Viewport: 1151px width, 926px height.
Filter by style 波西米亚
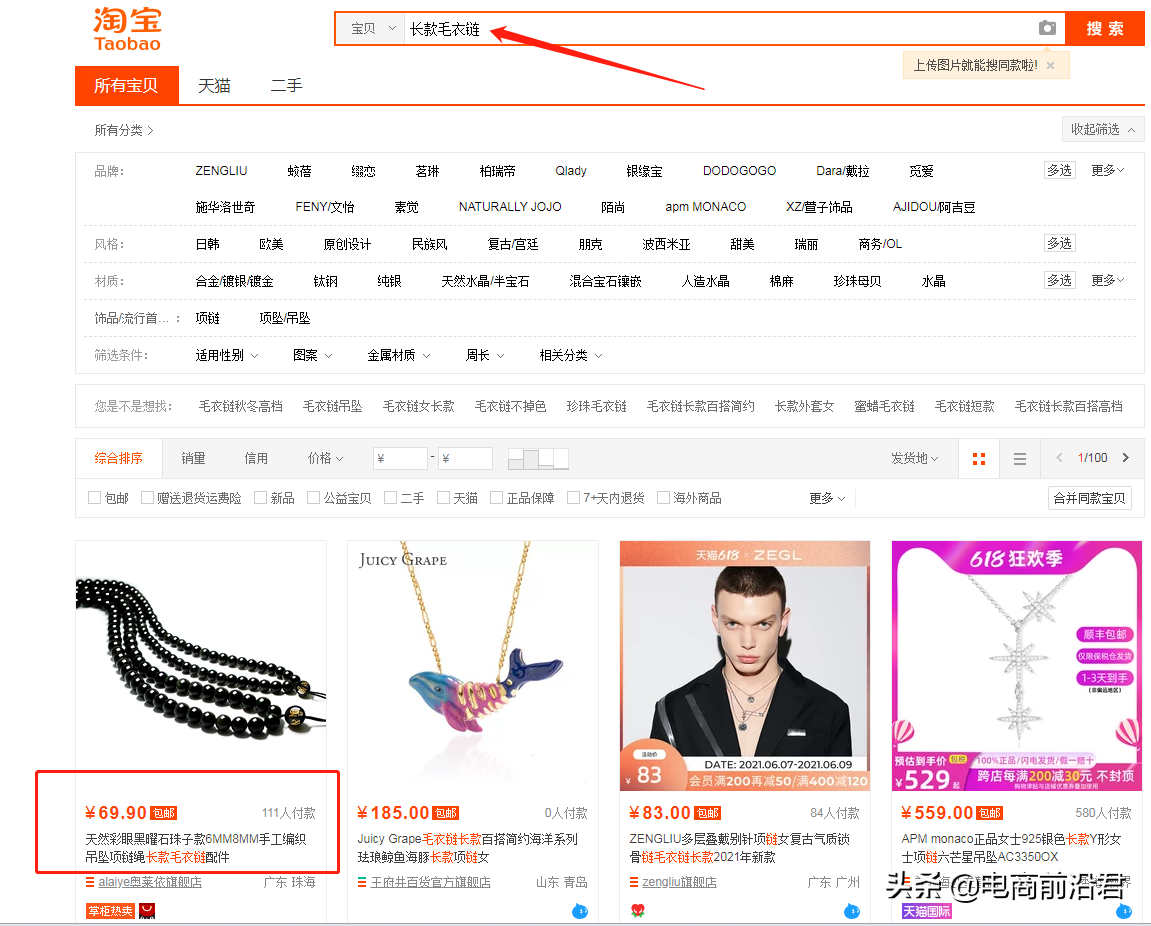tap(667, 245)
